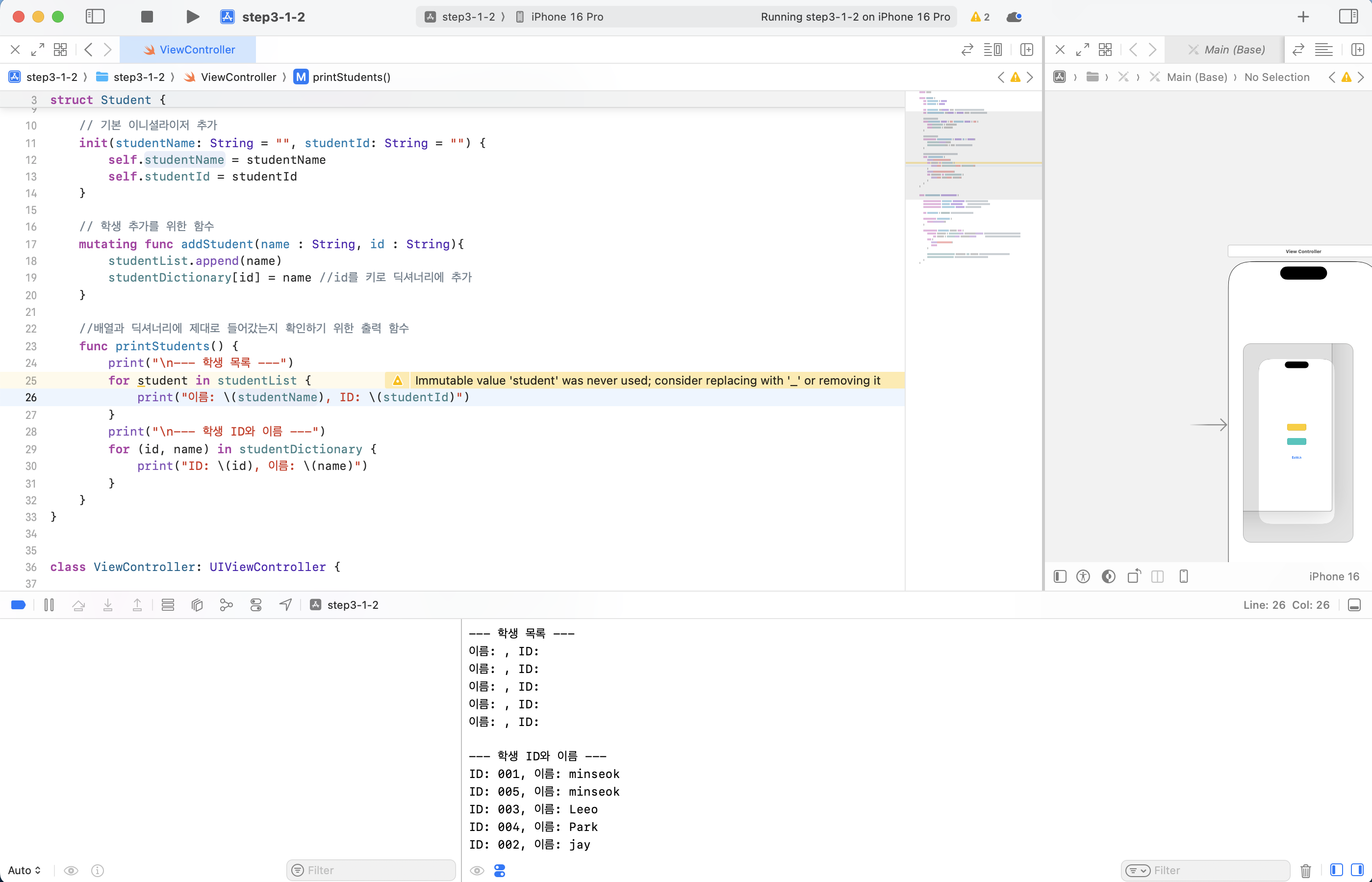Hide the debug area

1354,605
